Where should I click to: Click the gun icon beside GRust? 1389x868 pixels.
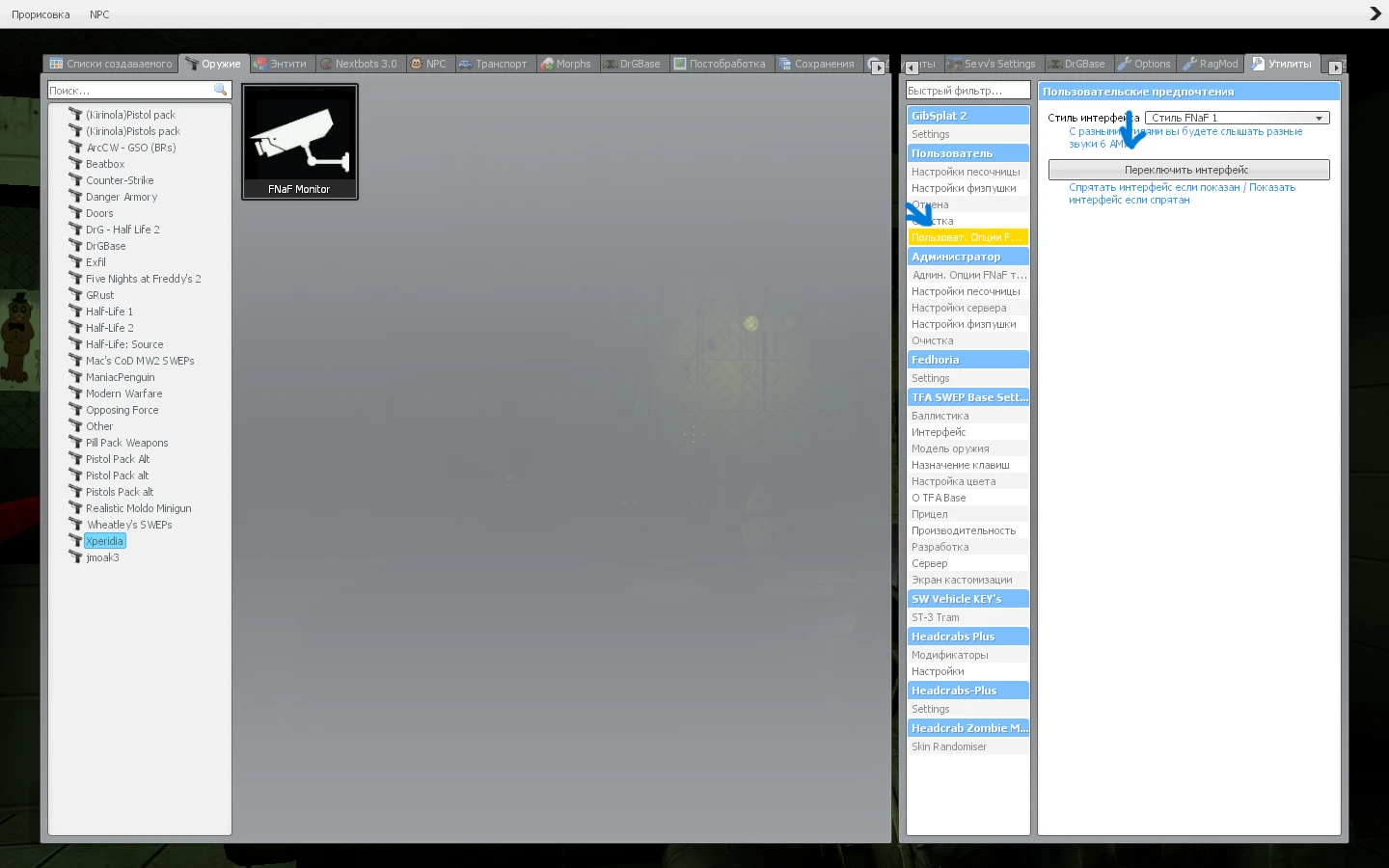click(75, 295)
